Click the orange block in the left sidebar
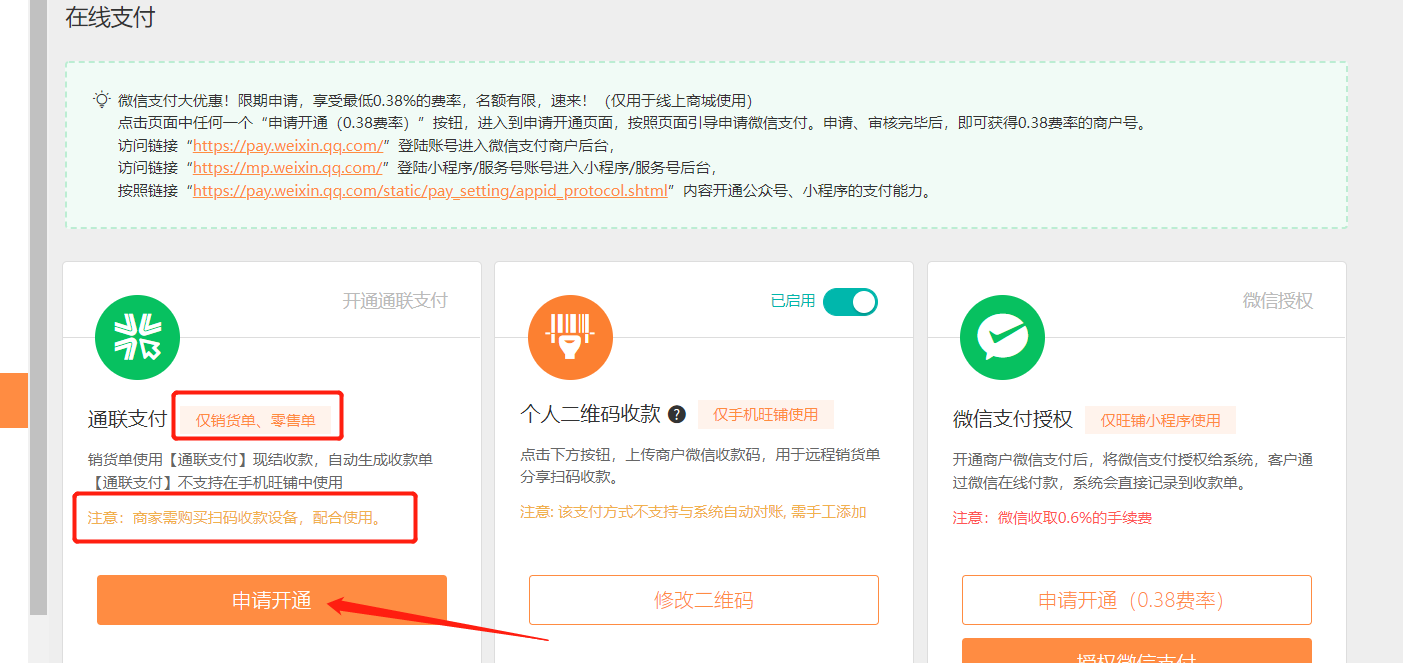Viewport: 1403px width, 663px height. tap(14, 400)
